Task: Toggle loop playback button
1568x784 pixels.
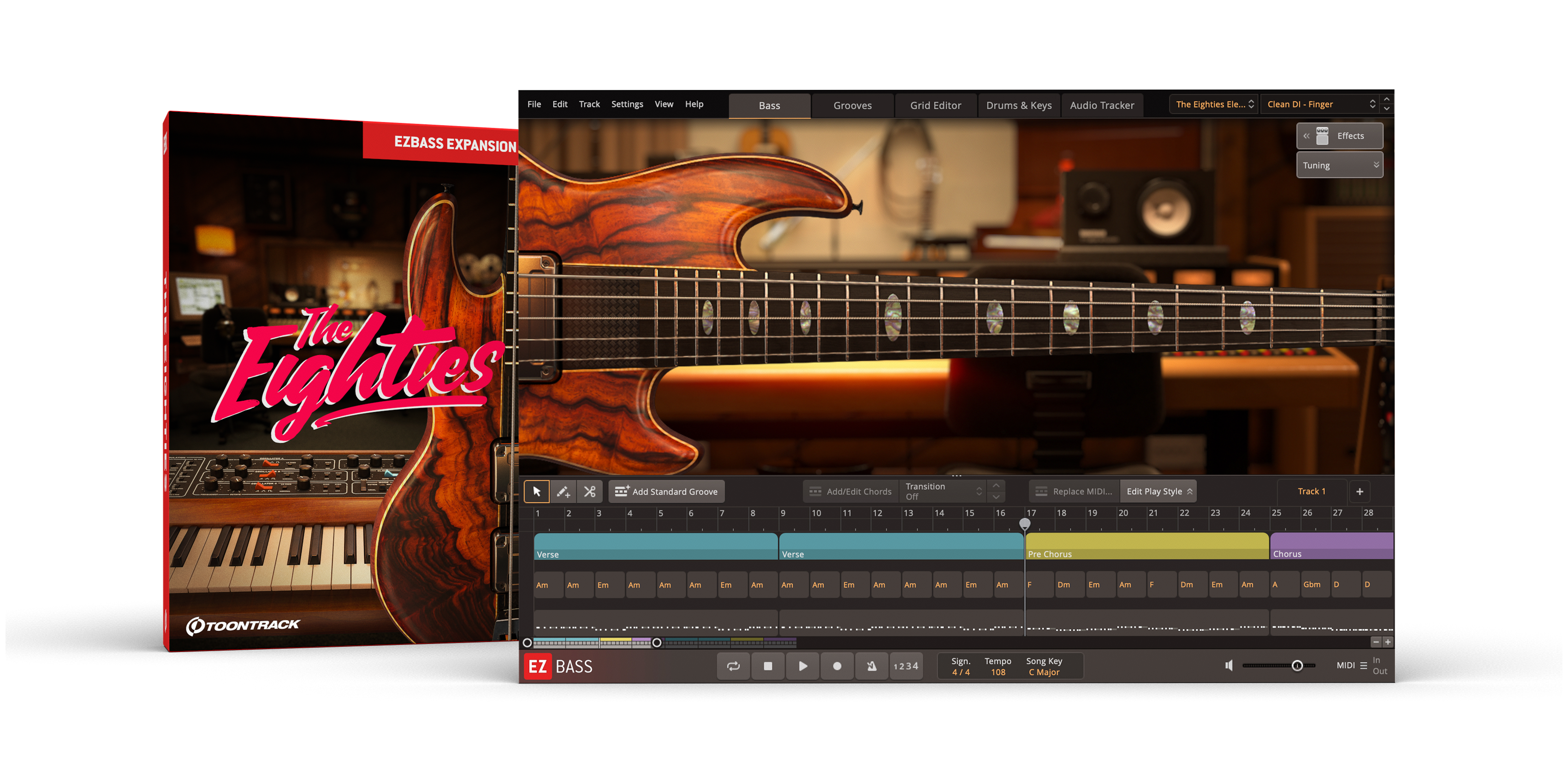Action: click(733, 666)
